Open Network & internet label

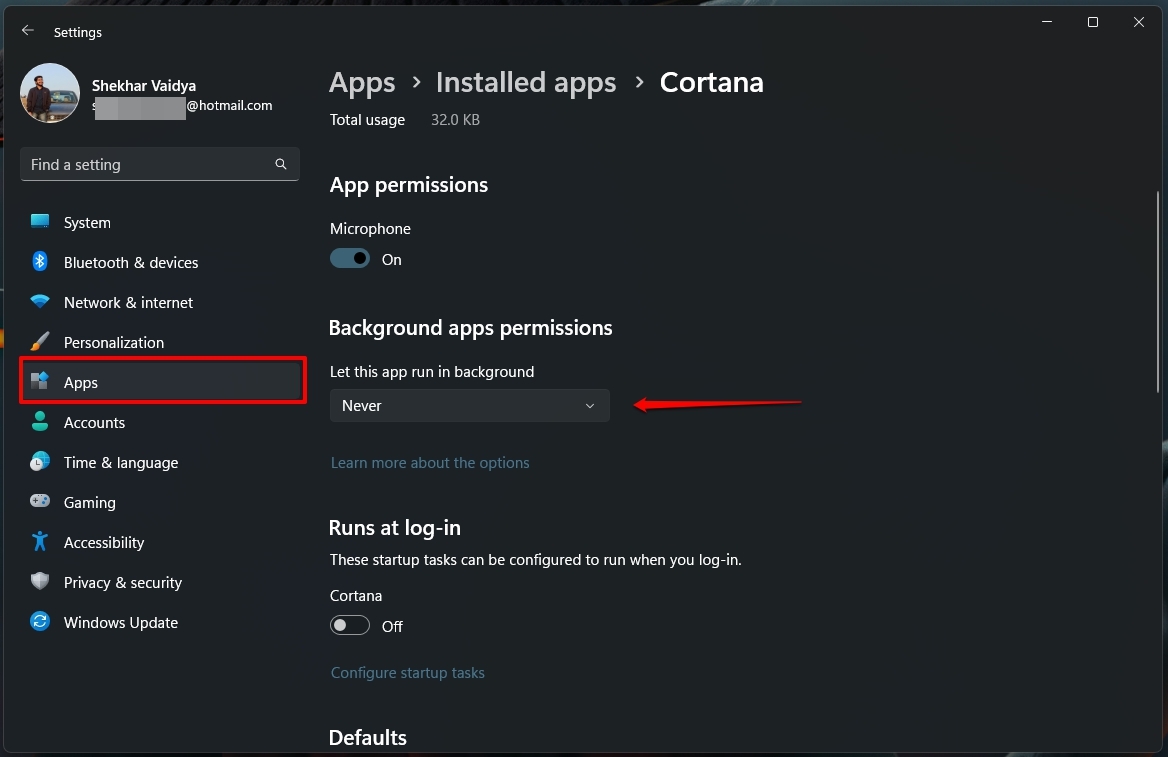[x=128, y=303]
